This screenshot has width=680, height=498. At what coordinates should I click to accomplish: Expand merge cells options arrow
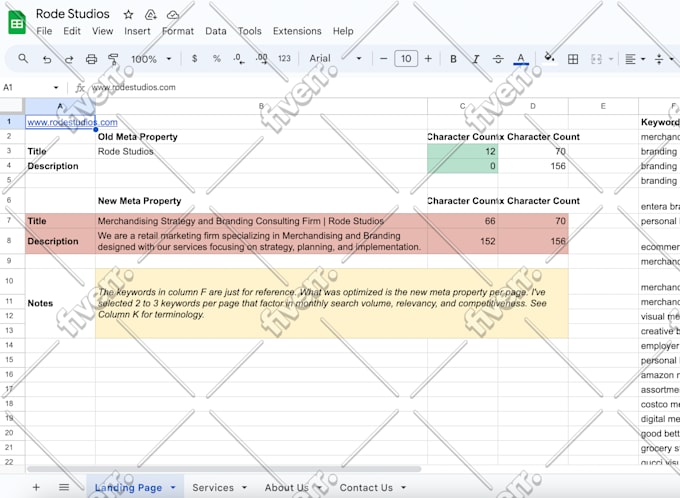(x=611, y=59)
